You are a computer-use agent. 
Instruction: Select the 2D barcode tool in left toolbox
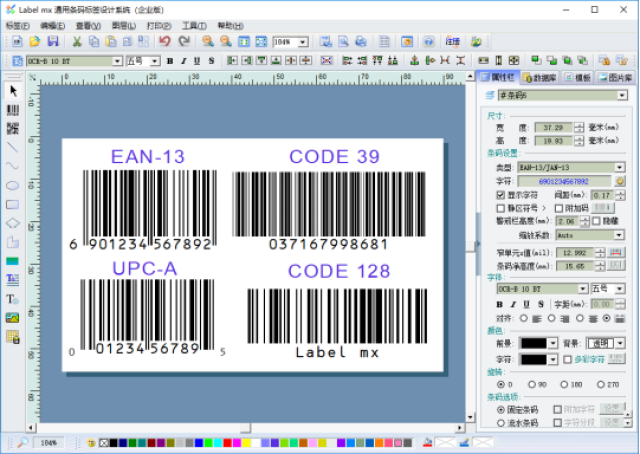tap(13, 128)
